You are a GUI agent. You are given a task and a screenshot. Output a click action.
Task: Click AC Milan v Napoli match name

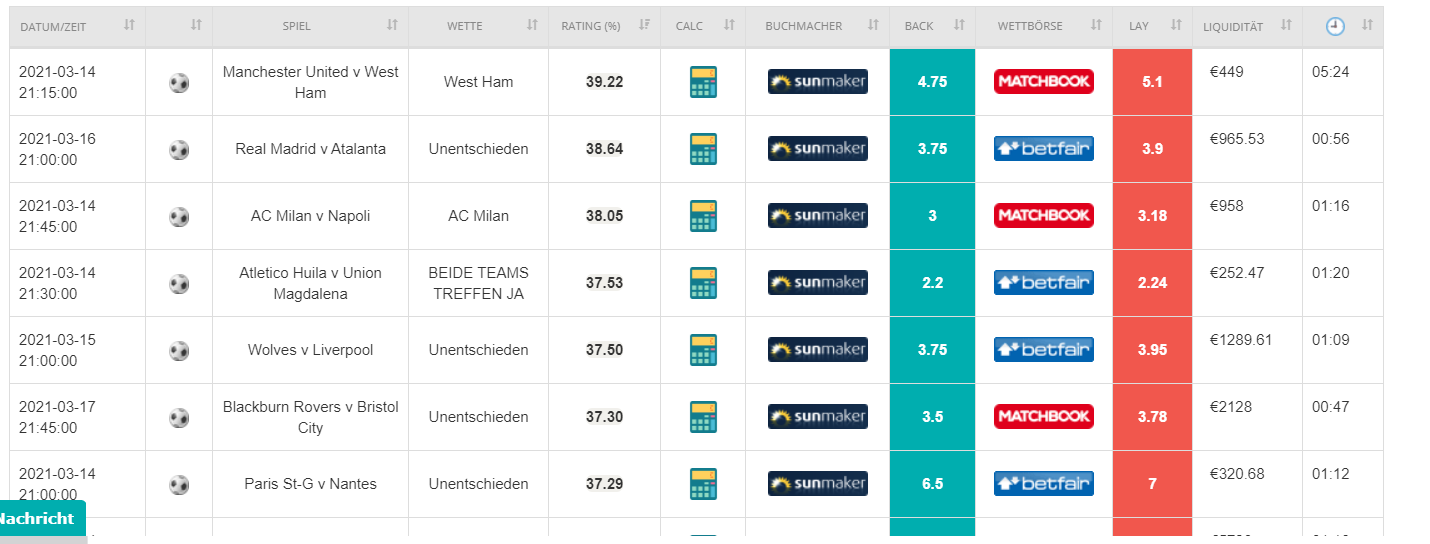310,216
